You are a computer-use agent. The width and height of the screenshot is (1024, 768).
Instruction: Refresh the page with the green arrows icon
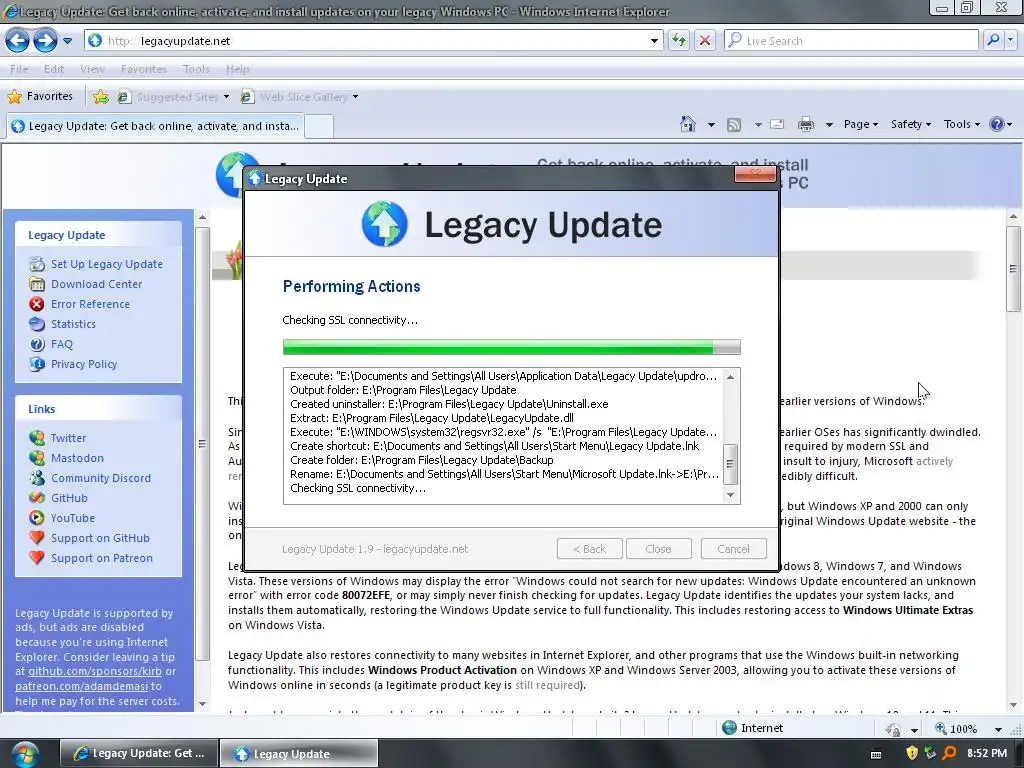coord(679,40)
